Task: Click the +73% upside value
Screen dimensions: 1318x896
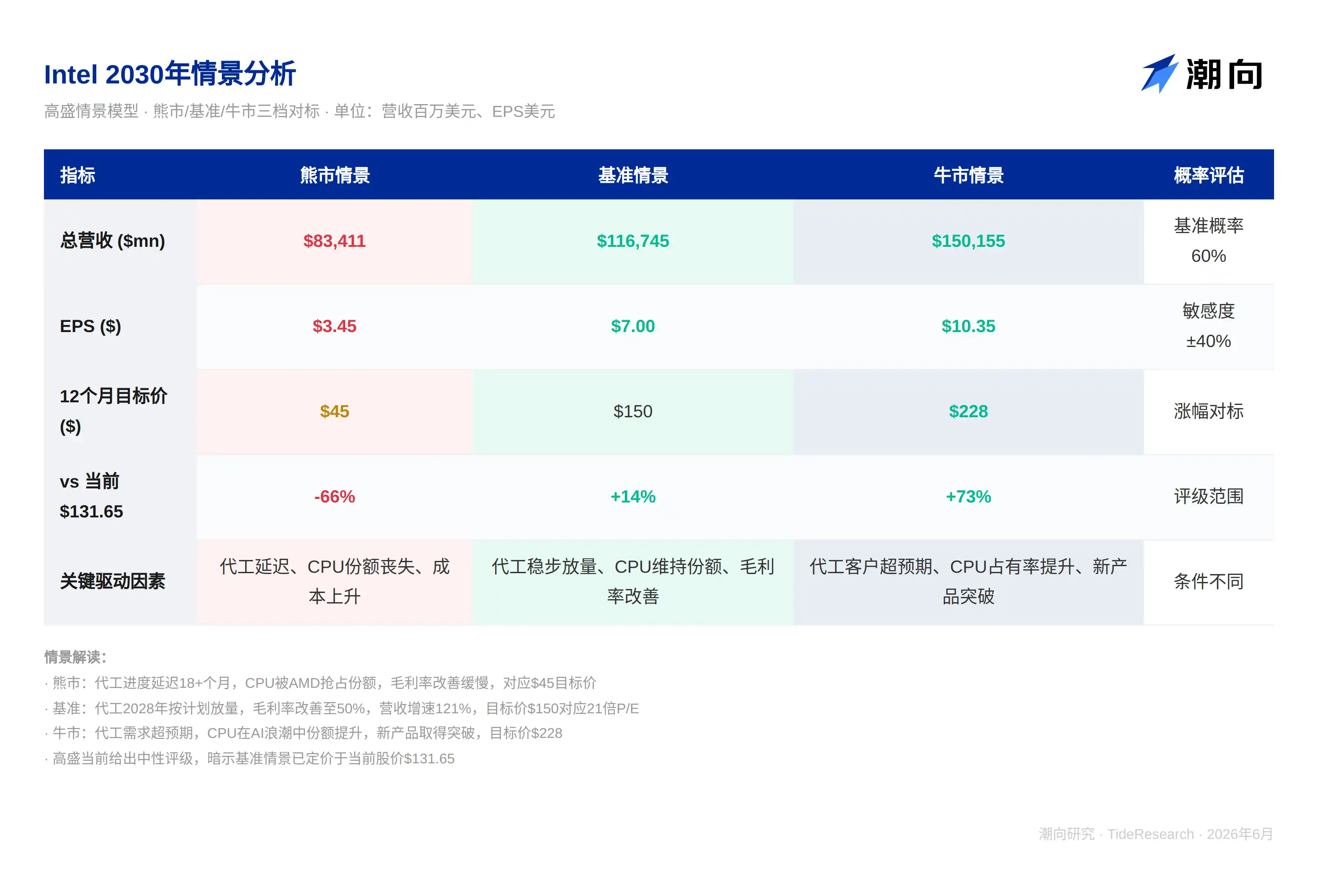Action: pyautogui.click(x=968, y=496)
